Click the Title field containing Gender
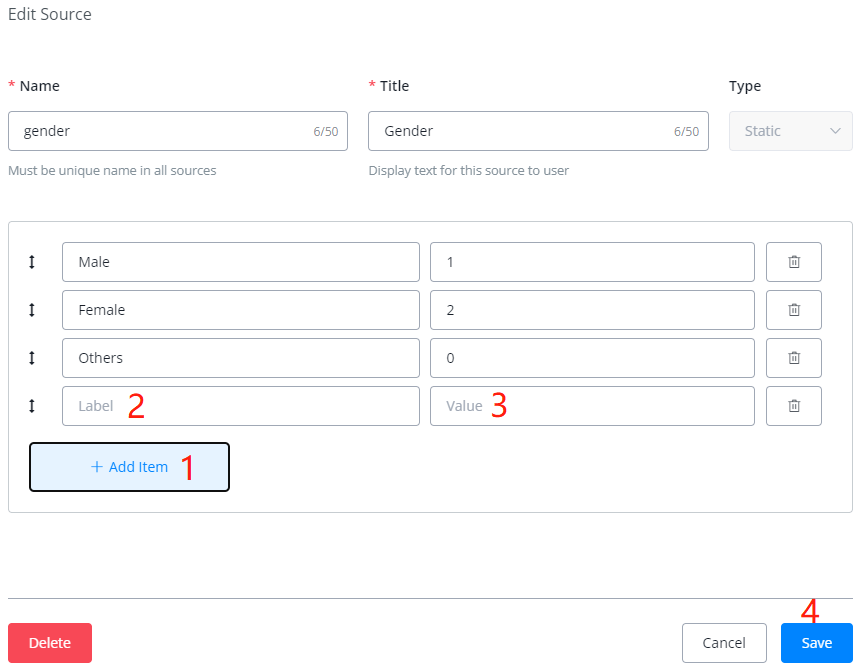Viewport: 860px width, 669px height. point(520,131)
